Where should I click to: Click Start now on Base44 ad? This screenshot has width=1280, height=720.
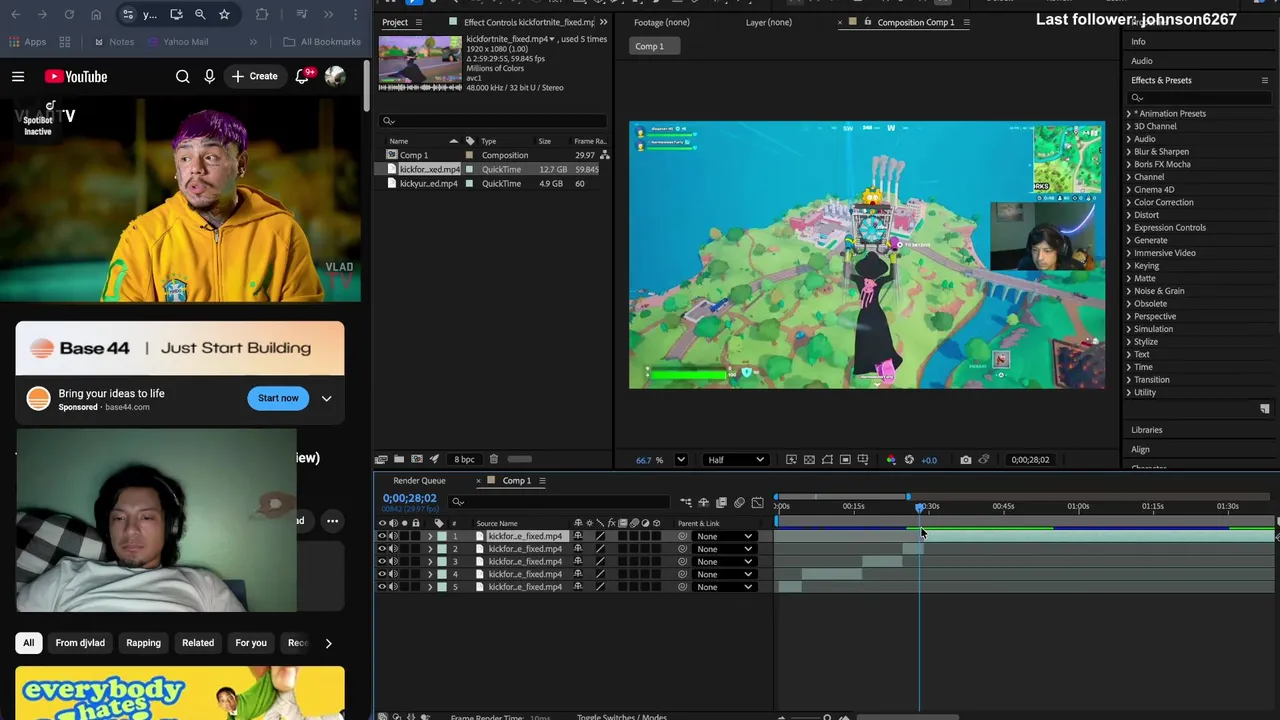[x=278, y=398]
